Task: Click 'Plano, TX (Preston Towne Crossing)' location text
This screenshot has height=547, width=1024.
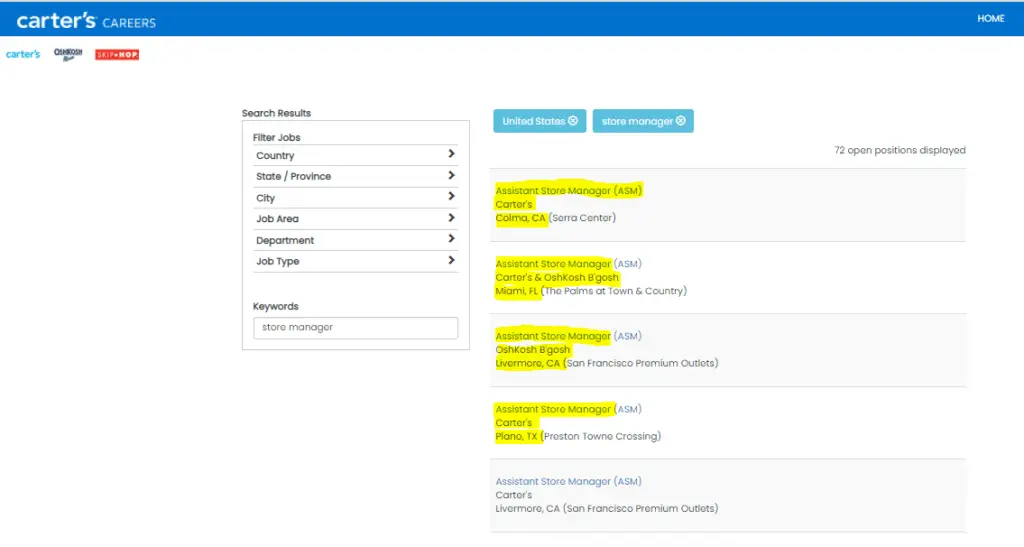Action: click(x=578, y=436)
